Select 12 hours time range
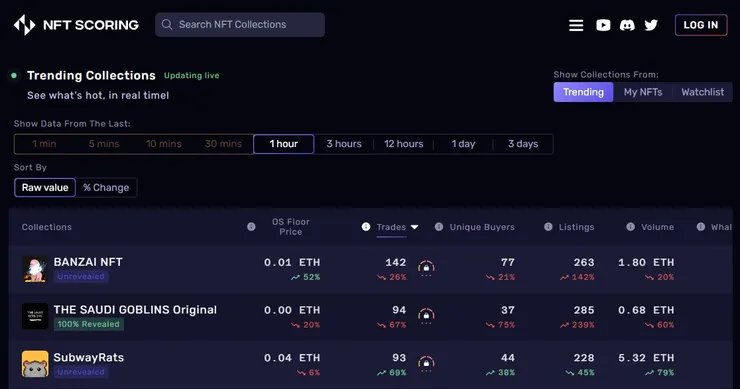Viewport: 740px width, 389px height. point(404,144)
